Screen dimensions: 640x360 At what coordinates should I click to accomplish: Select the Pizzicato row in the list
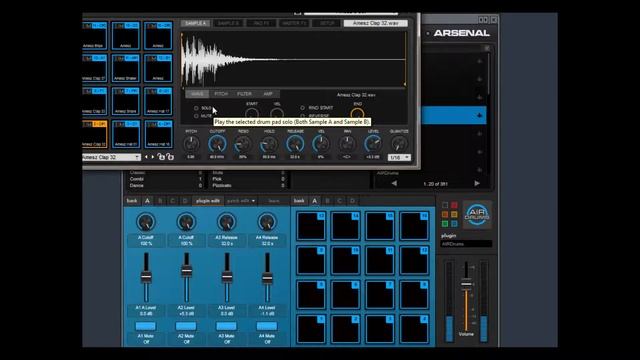point(249,186)
